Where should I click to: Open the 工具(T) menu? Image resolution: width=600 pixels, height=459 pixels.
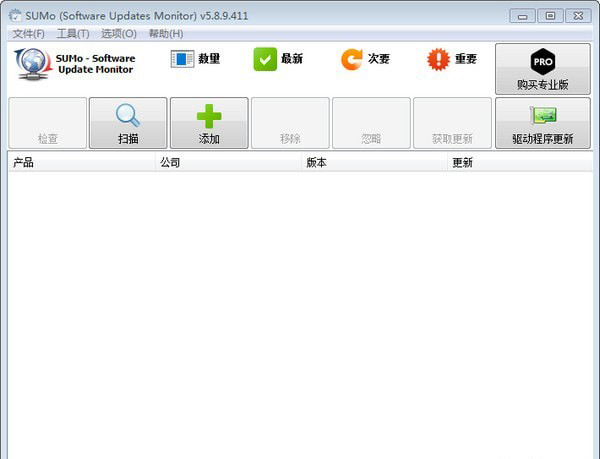73,34
